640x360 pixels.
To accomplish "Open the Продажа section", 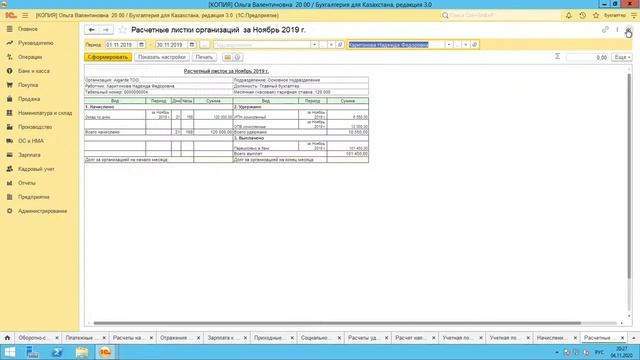I will pyautogui.click(x=29, y=99).
